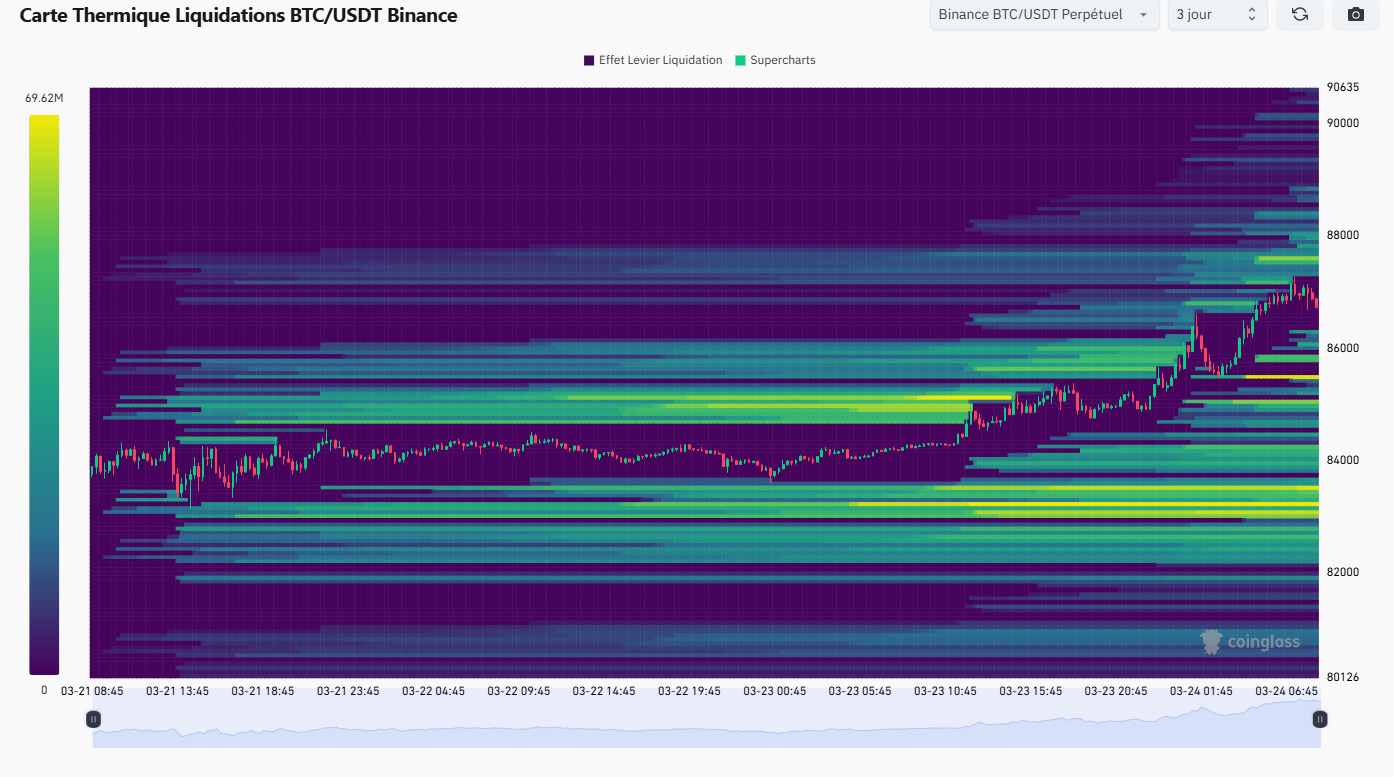Screen dimensions: 1394x777
Task: Click the 03-23 10:45 time label
Action: [x=946, y=691]
